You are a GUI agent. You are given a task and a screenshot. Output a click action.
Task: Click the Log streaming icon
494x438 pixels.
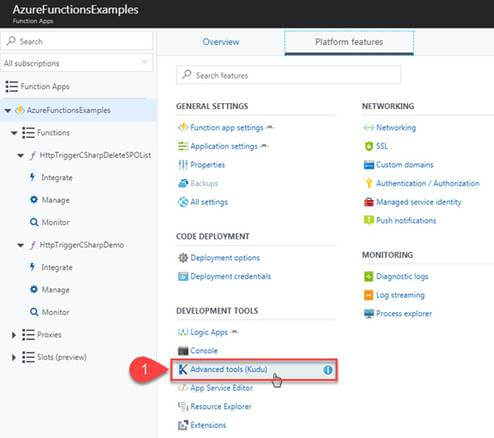[369, 295]
